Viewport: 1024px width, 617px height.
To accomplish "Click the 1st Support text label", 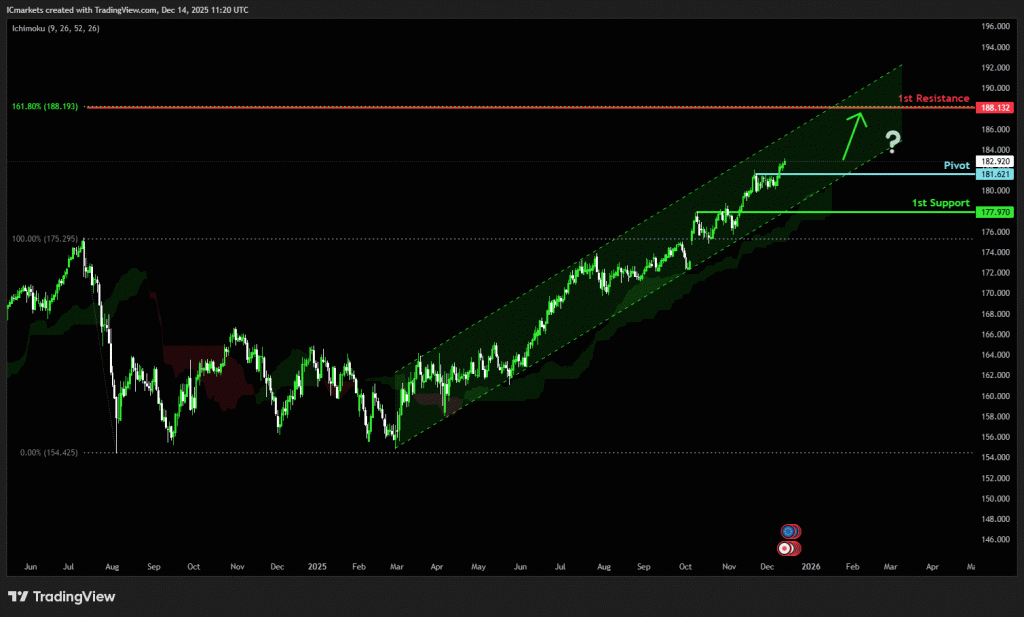I will [x=940, y=203].
